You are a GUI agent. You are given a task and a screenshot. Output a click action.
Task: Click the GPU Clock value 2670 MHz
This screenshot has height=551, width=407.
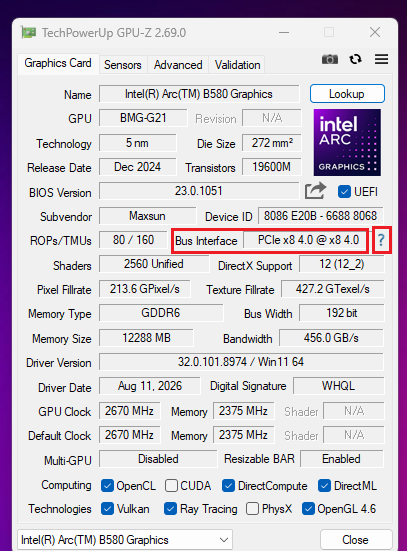pyautogui.click(x=129, y=411)
